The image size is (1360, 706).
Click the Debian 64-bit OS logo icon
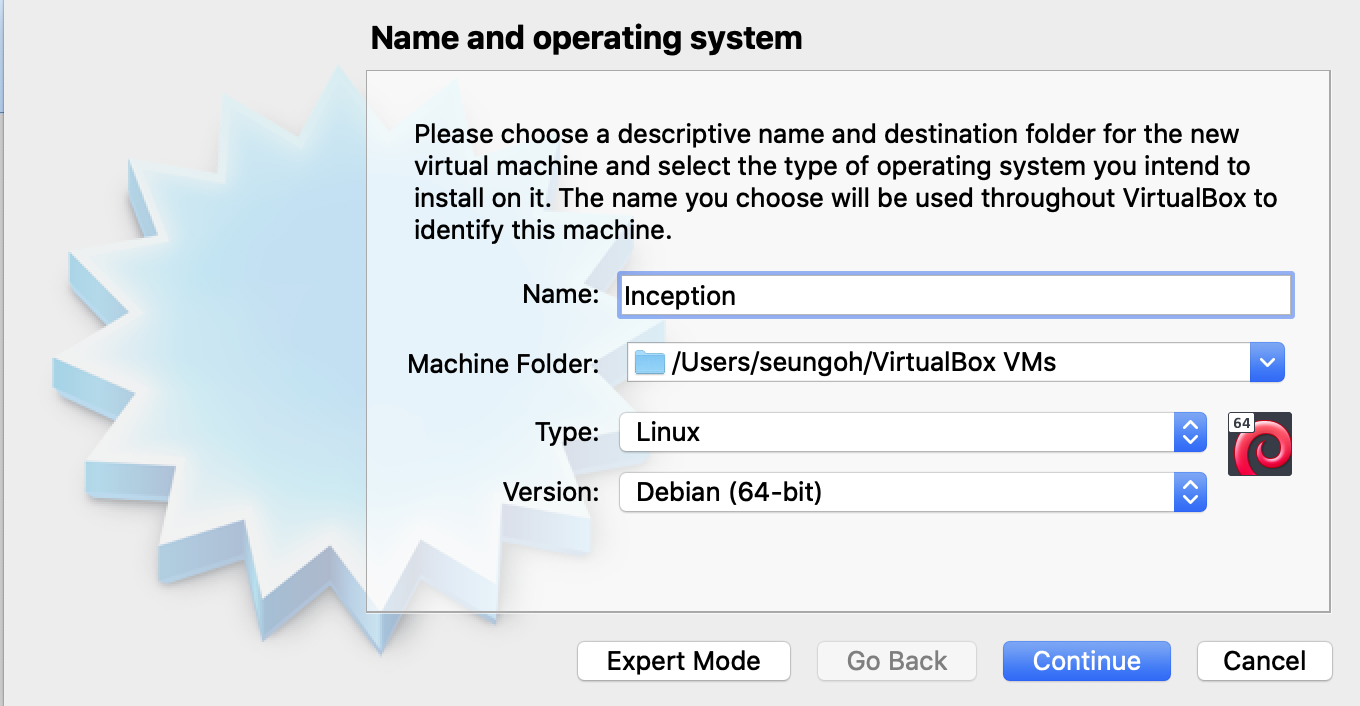coord(1260,443)
